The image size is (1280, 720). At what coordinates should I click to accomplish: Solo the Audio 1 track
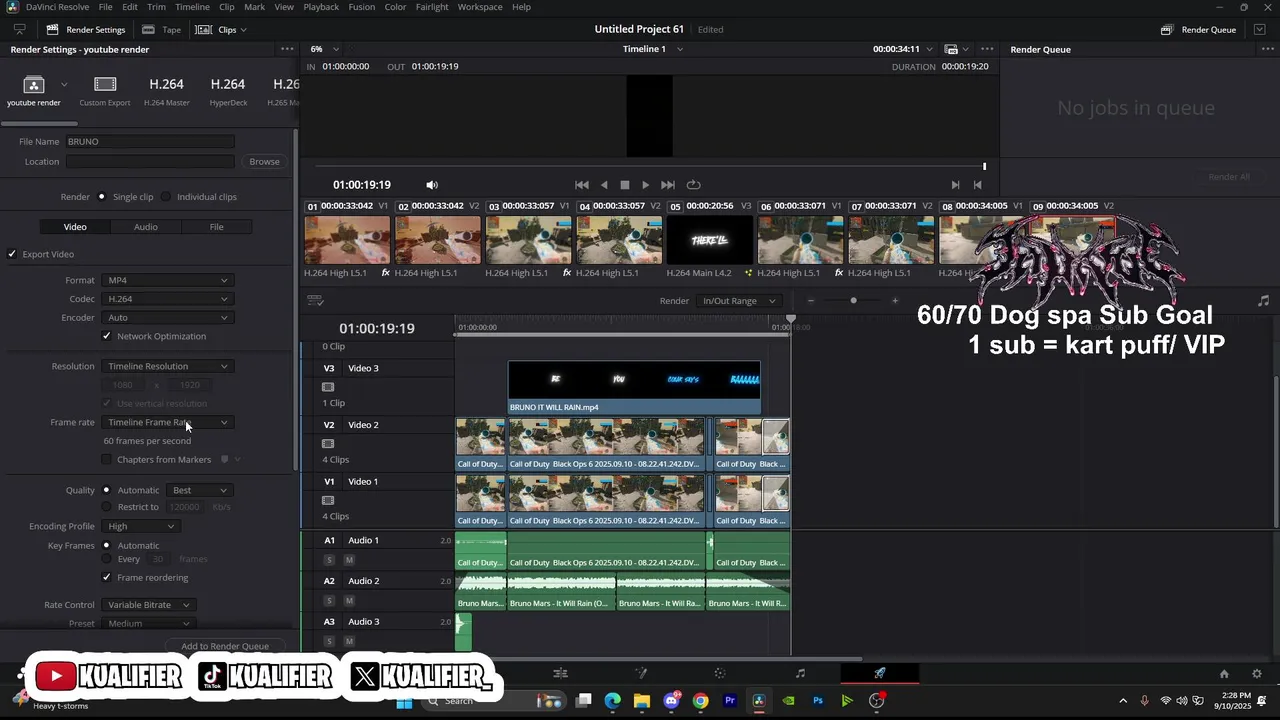coord(329,560)
